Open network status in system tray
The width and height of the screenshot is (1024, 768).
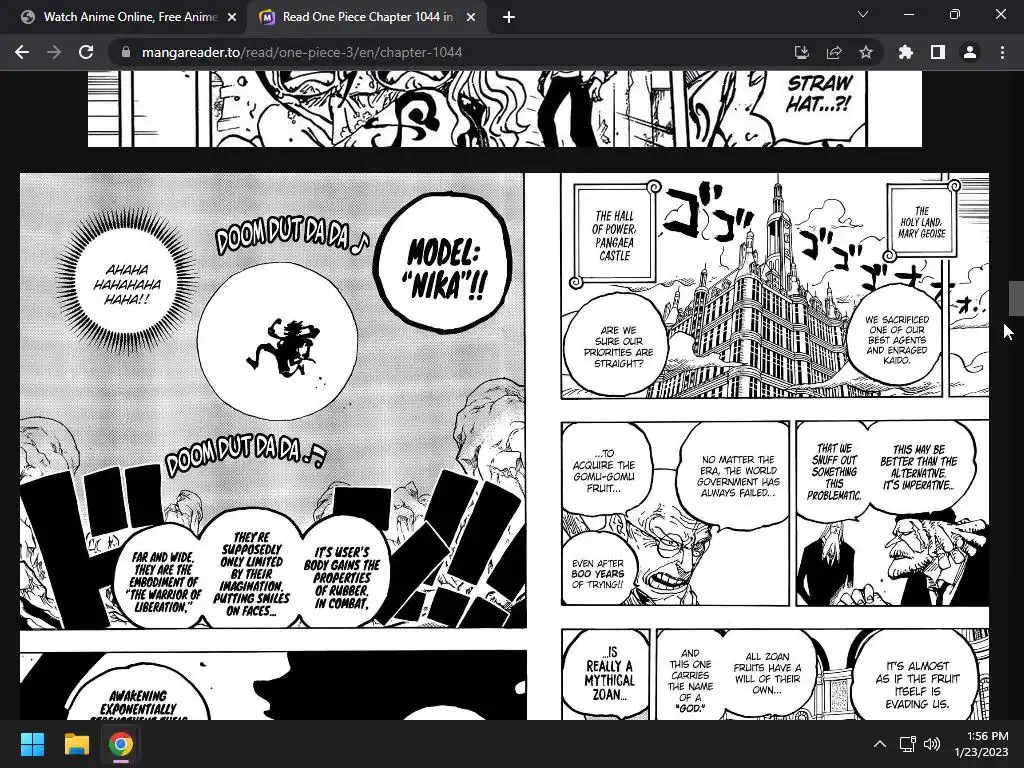coord(908,744)
